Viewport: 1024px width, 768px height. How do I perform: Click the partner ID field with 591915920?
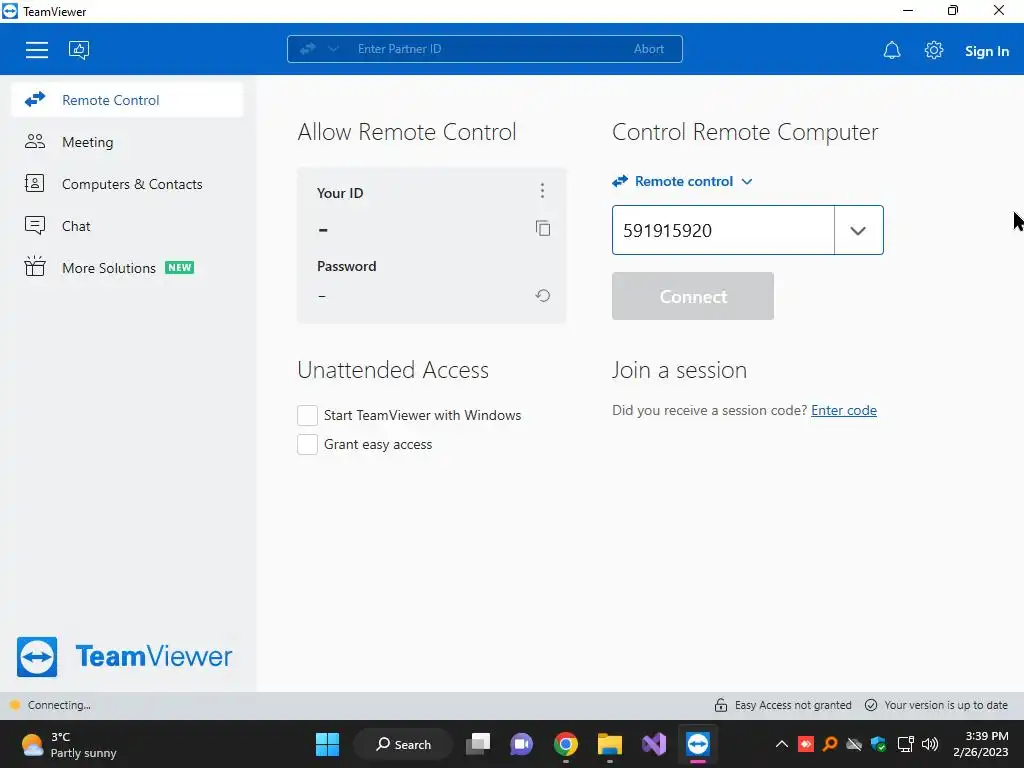click(x=723, y=231)
